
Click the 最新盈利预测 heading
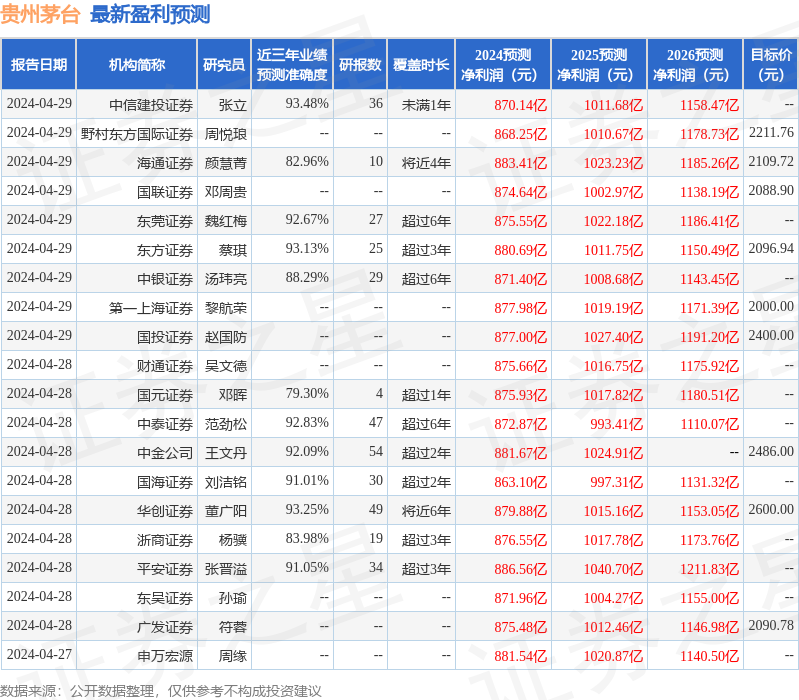coord(150,14)
